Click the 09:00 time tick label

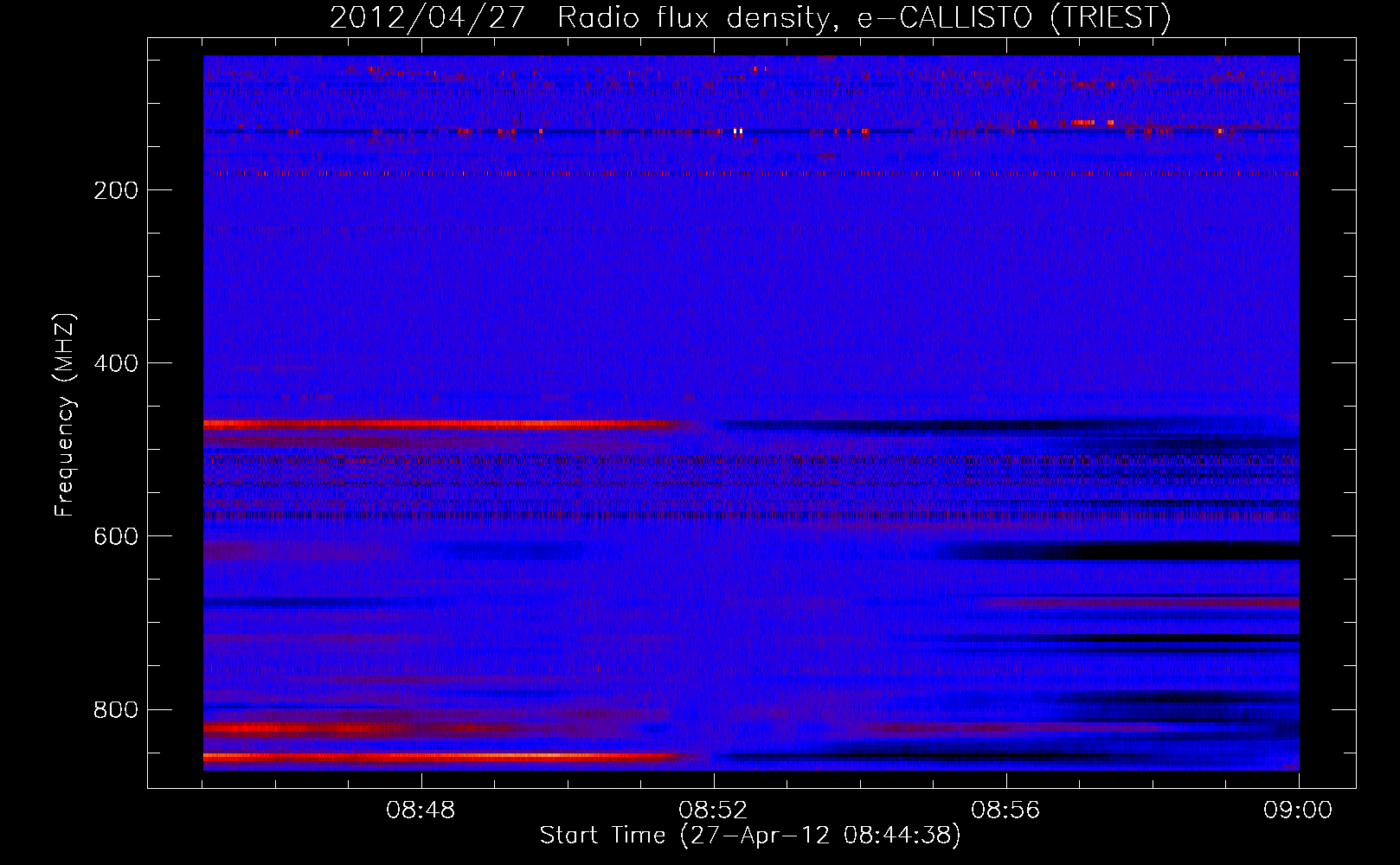coord(1298,811)
